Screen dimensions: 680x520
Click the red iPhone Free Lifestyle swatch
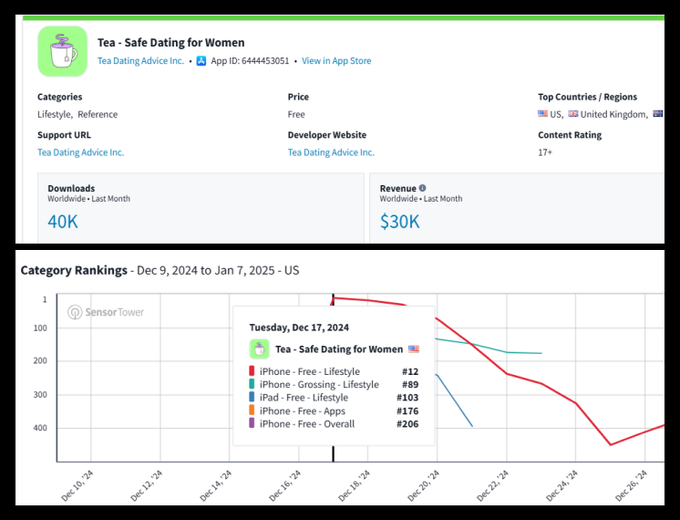pos(252,372)
